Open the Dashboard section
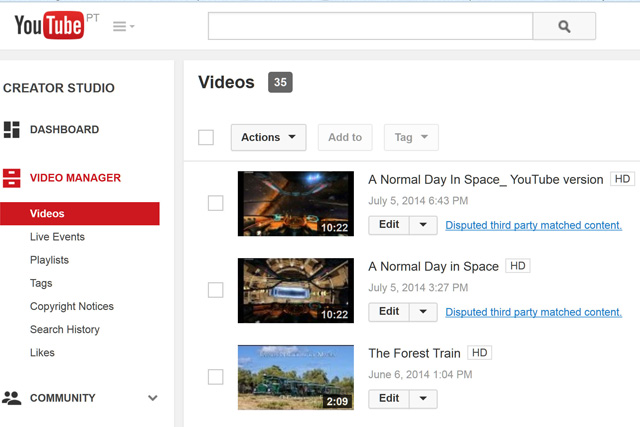The image size is (640, 427). [x=64, y=129]
